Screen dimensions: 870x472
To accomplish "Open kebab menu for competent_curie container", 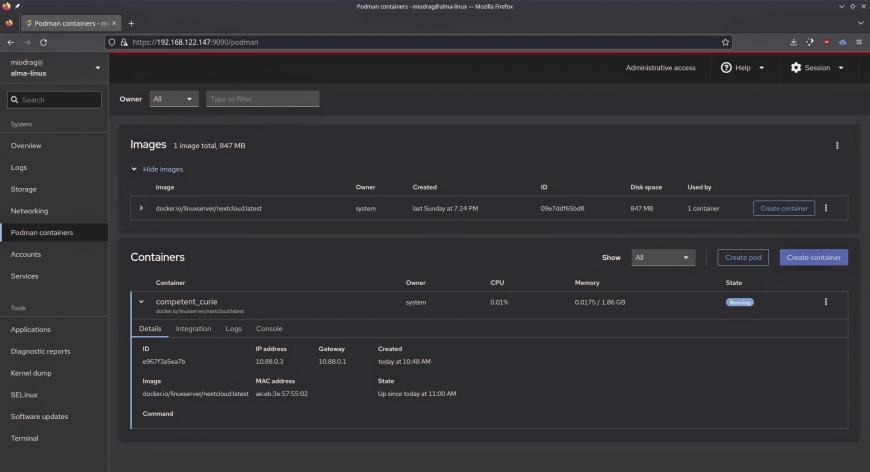I will 826,302.
